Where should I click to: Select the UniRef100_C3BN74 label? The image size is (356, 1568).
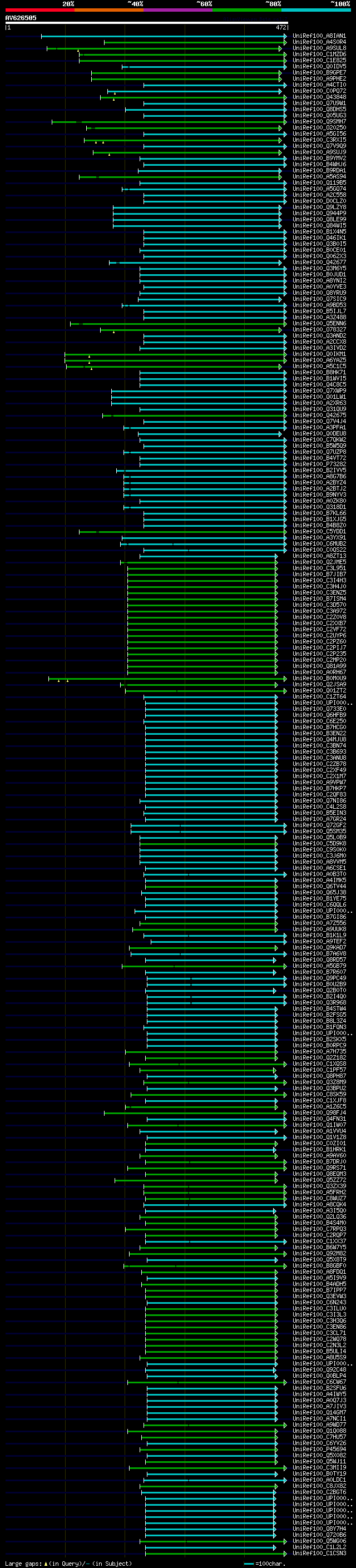click(319, 746)
